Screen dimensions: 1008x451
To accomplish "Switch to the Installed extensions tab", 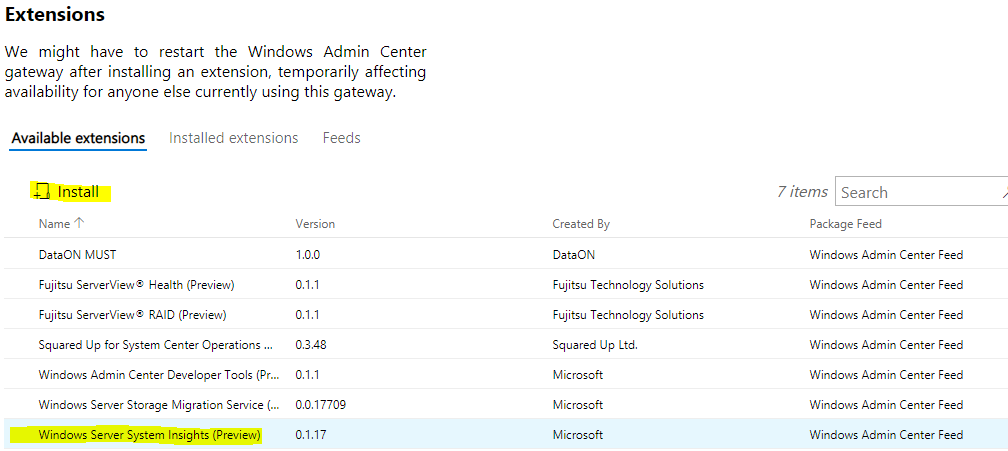I will (233, 138).
